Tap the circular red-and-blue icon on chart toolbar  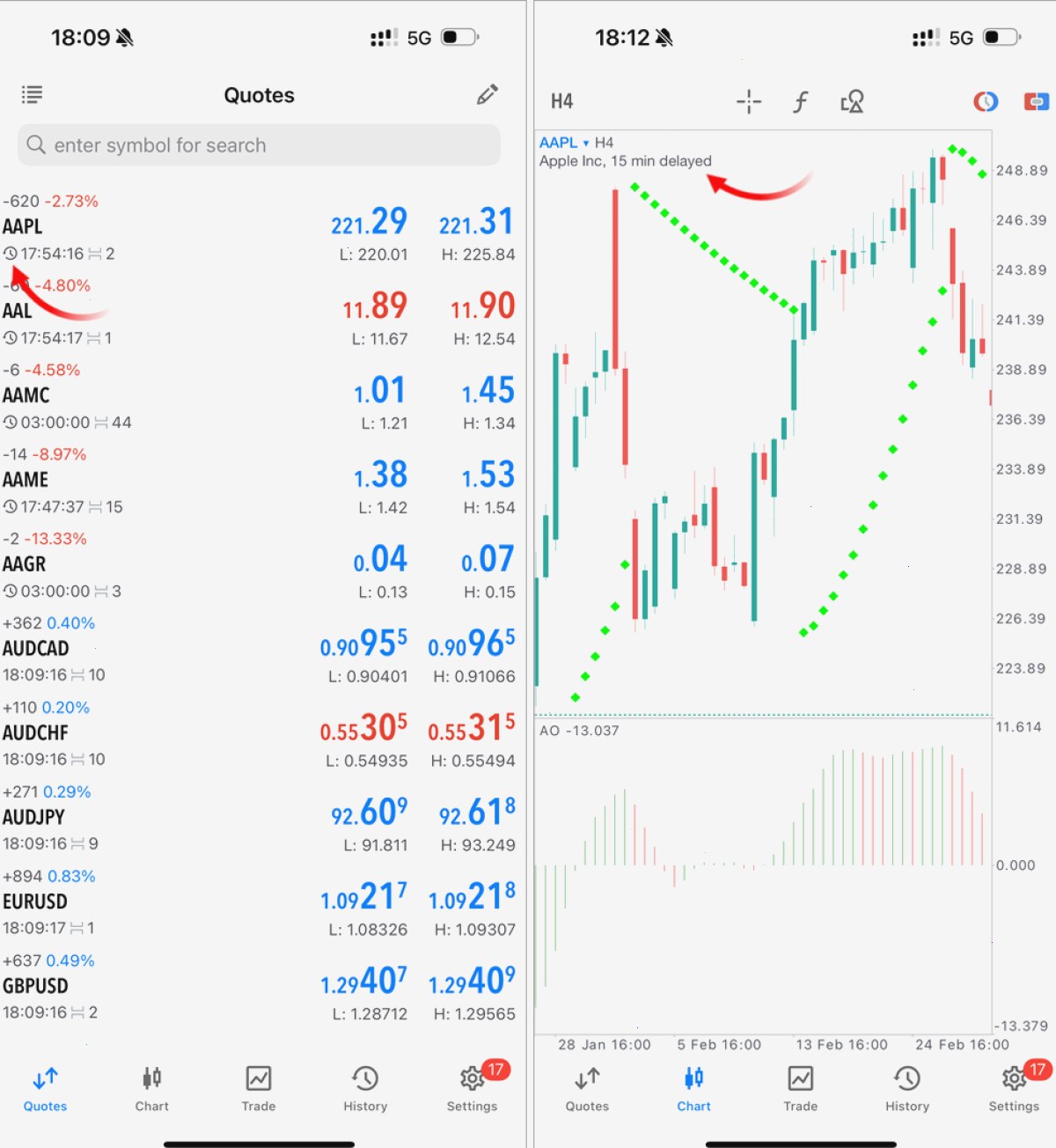click(985, 102)
